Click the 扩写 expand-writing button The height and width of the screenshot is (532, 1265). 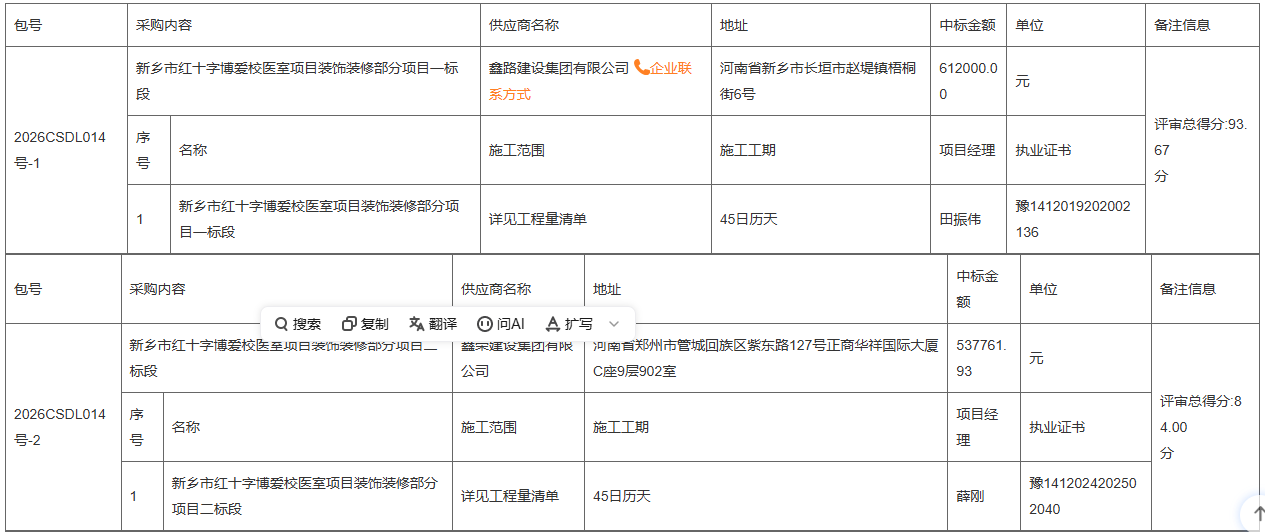569,324
